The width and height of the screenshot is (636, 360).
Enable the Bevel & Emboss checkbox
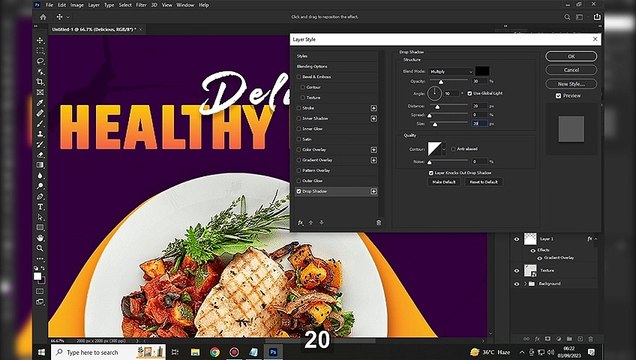299,77
